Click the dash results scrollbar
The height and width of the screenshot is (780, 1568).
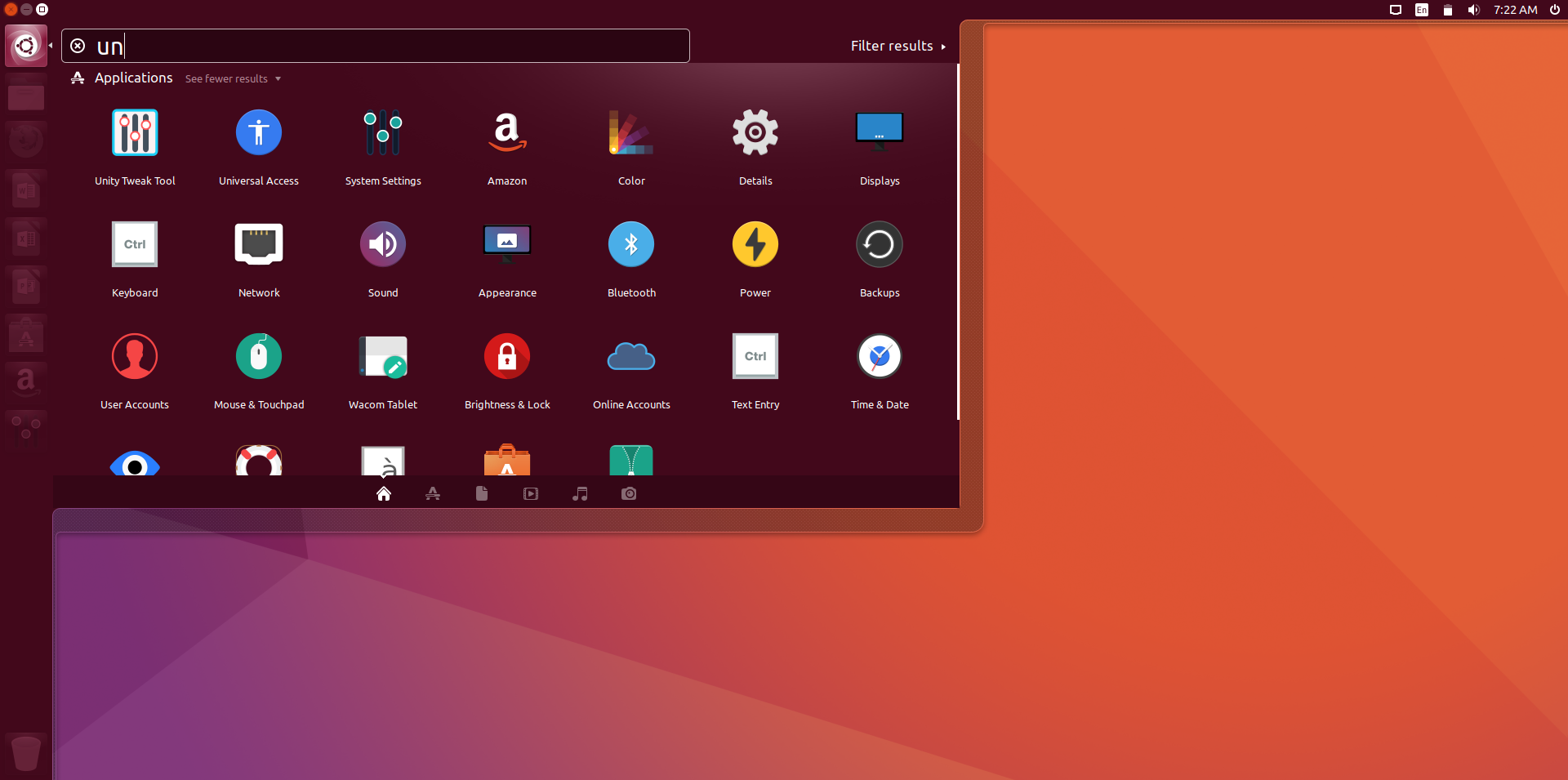(958, 242)
